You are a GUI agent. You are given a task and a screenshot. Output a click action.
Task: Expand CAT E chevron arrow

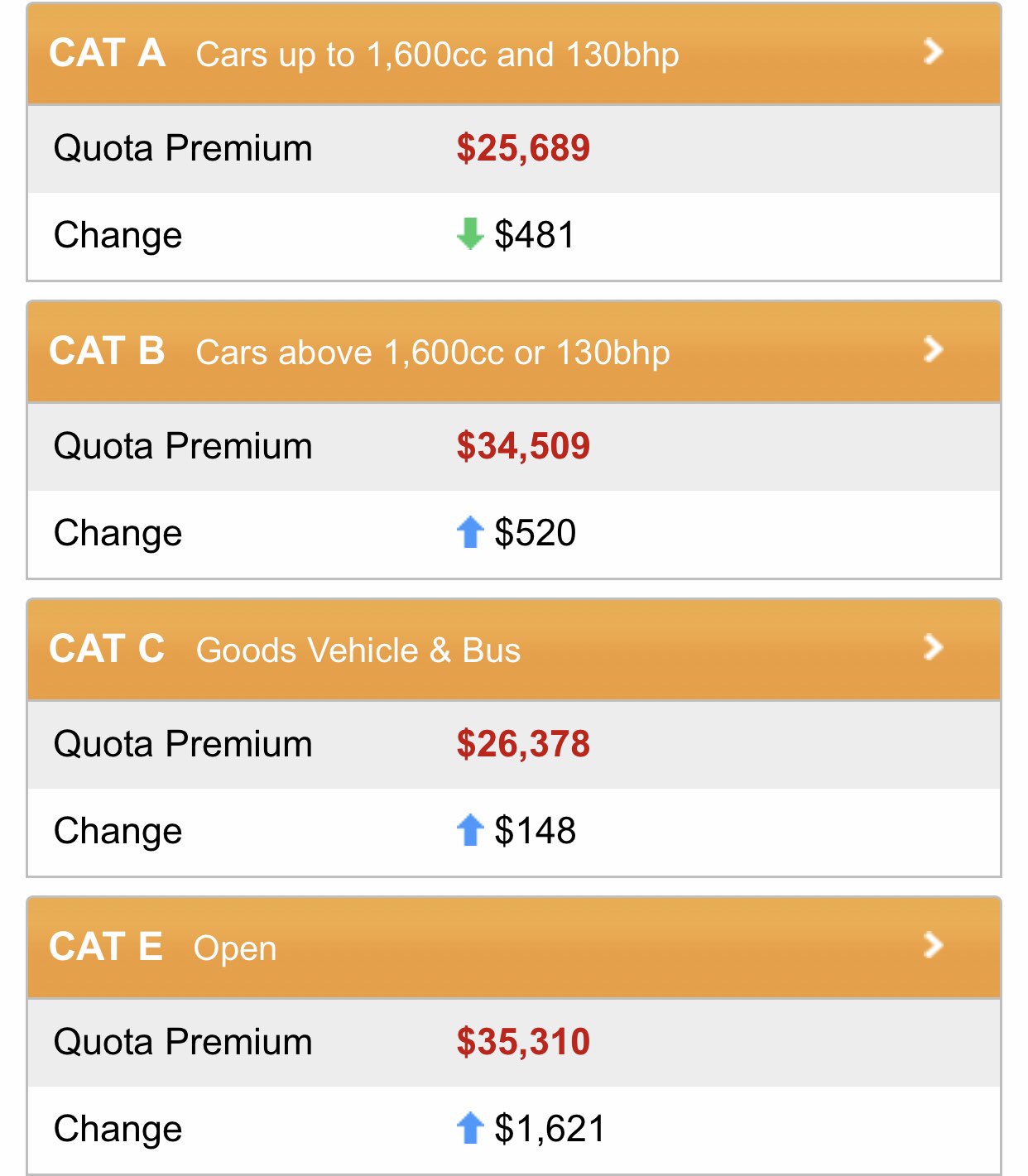[933, 945]
